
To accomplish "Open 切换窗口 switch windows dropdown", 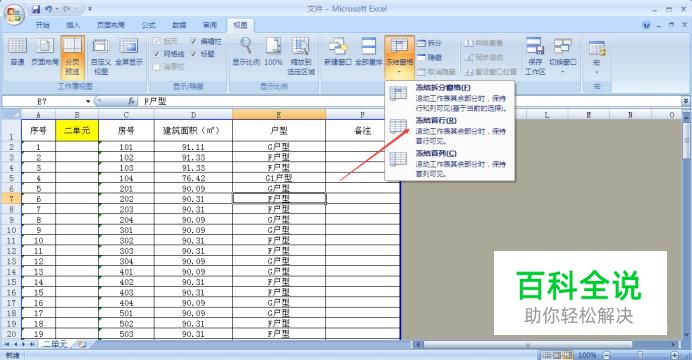I will [563, 56].
